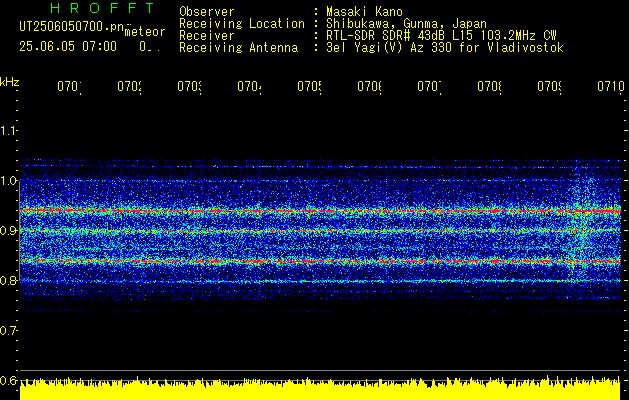The image size is (629, 400).
Task: Click the 1.1 frequency axis label
Action: [8, 131]
